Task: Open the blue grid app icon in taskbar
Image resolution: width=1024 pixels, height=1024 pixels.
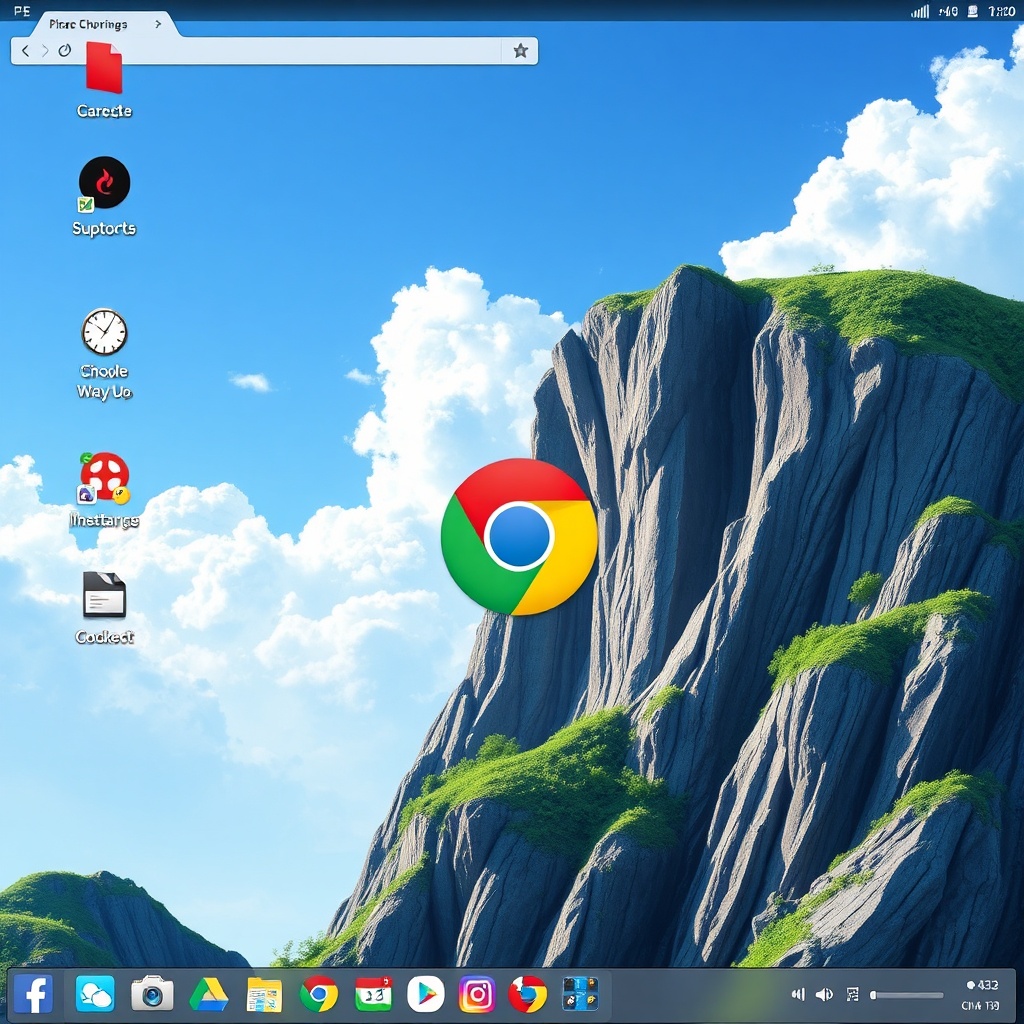Action: (580, 994)
